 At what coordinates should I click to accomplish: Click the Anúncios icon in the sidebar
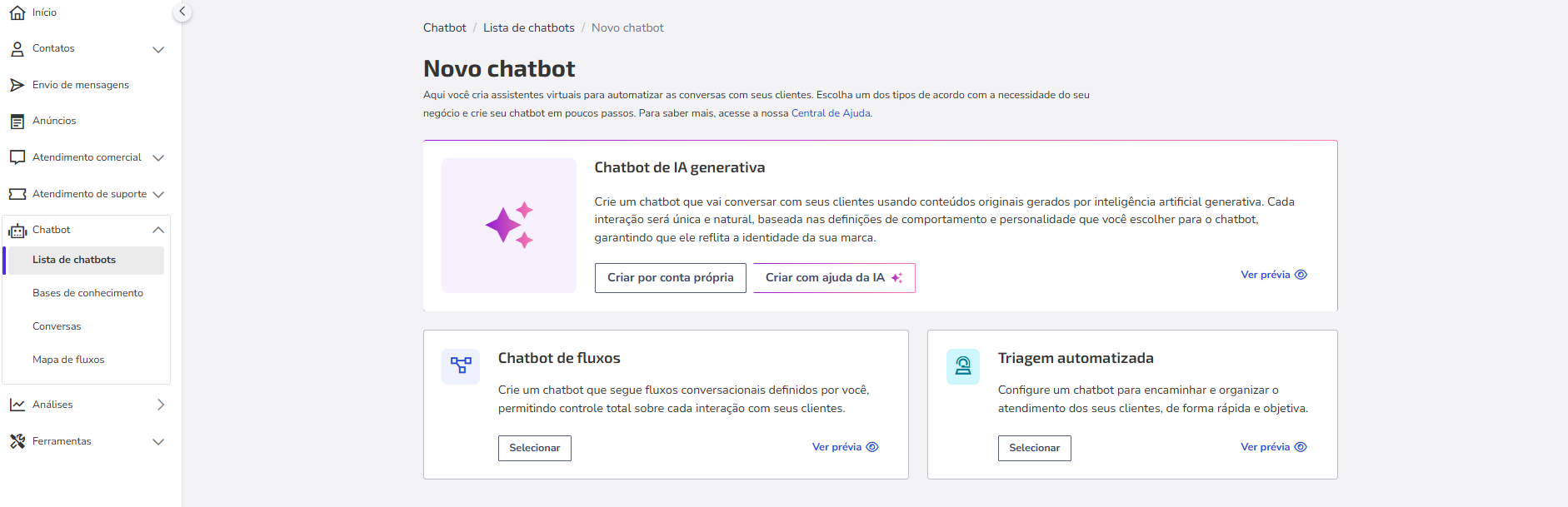coord(17,122)
